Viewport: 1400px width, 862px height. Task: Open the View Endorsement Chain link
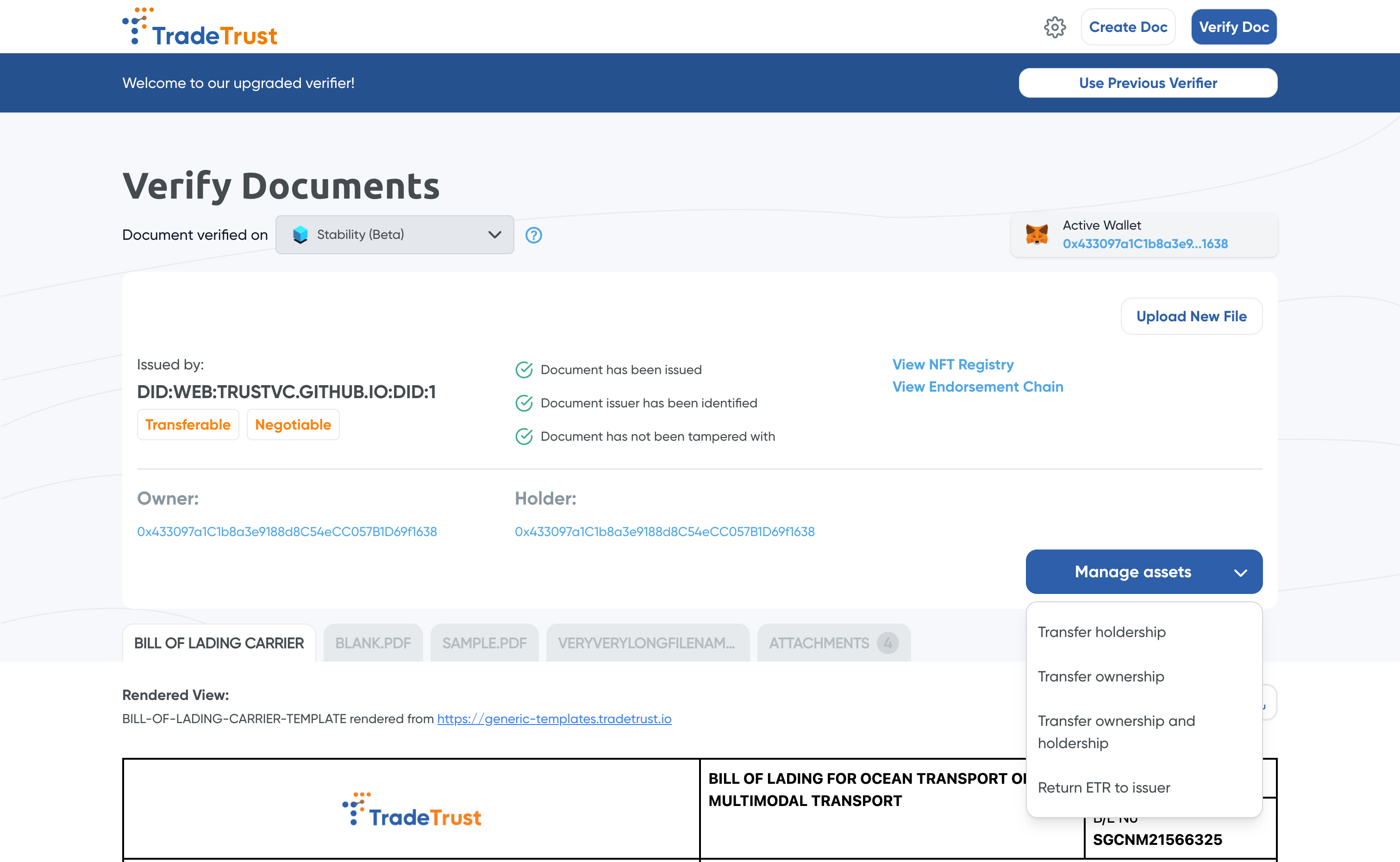[x=977, y=387]
